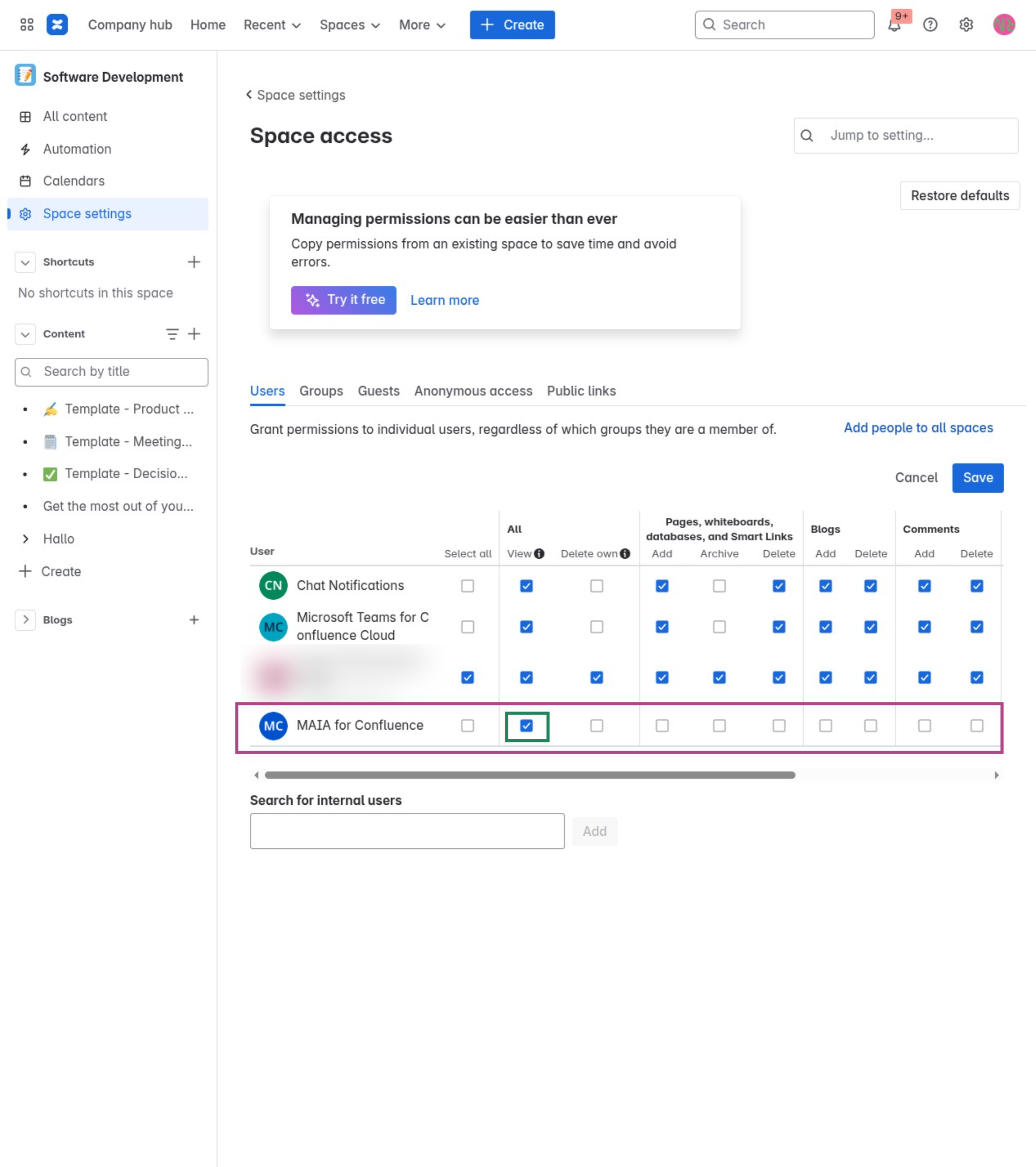Focus the Jump to setting search box

point(906,135)
